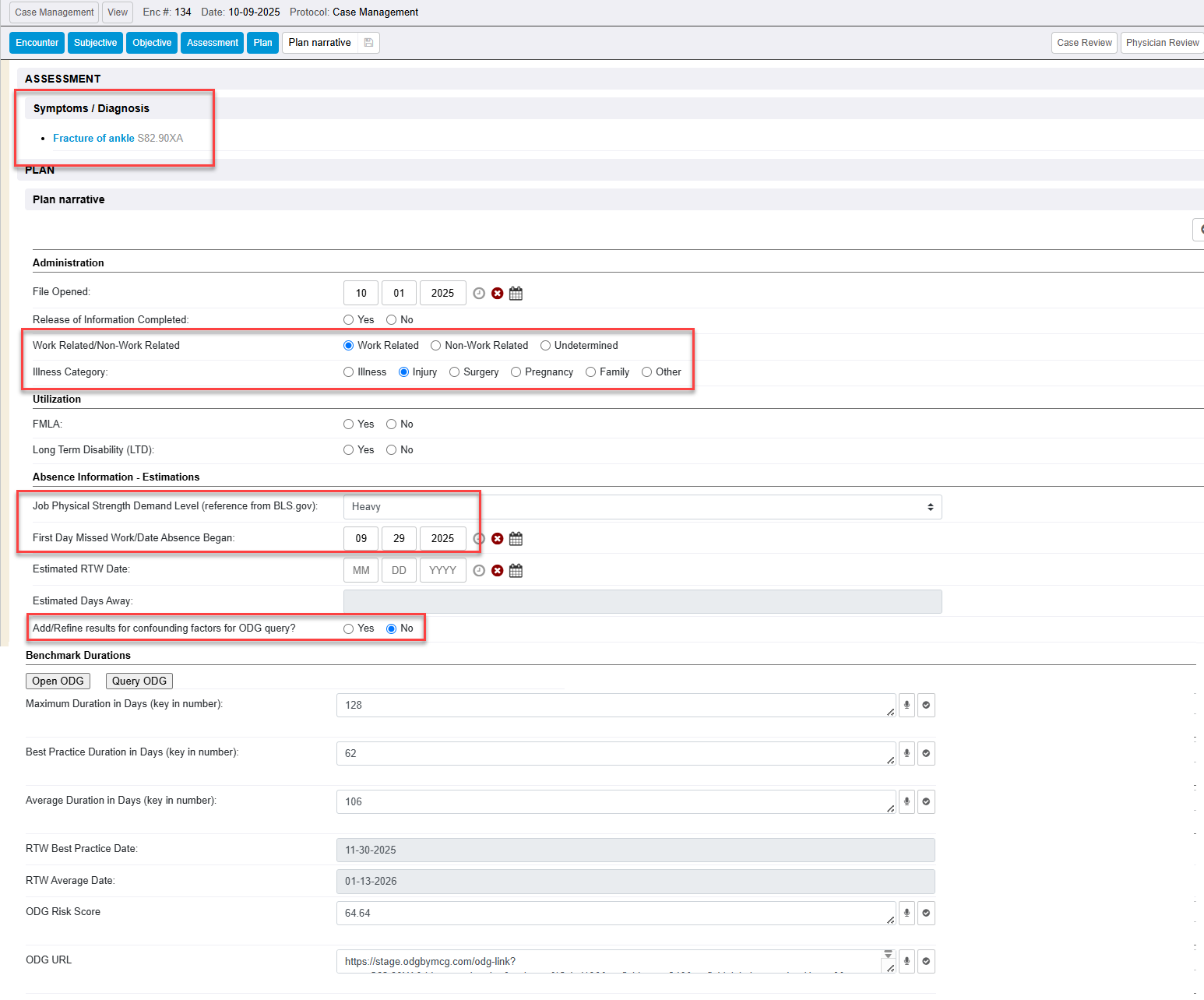Clear the File Opened date with red X
Image resolution: width=1204 pixels, height=1000 pixels.
click(x=497, y=294)
